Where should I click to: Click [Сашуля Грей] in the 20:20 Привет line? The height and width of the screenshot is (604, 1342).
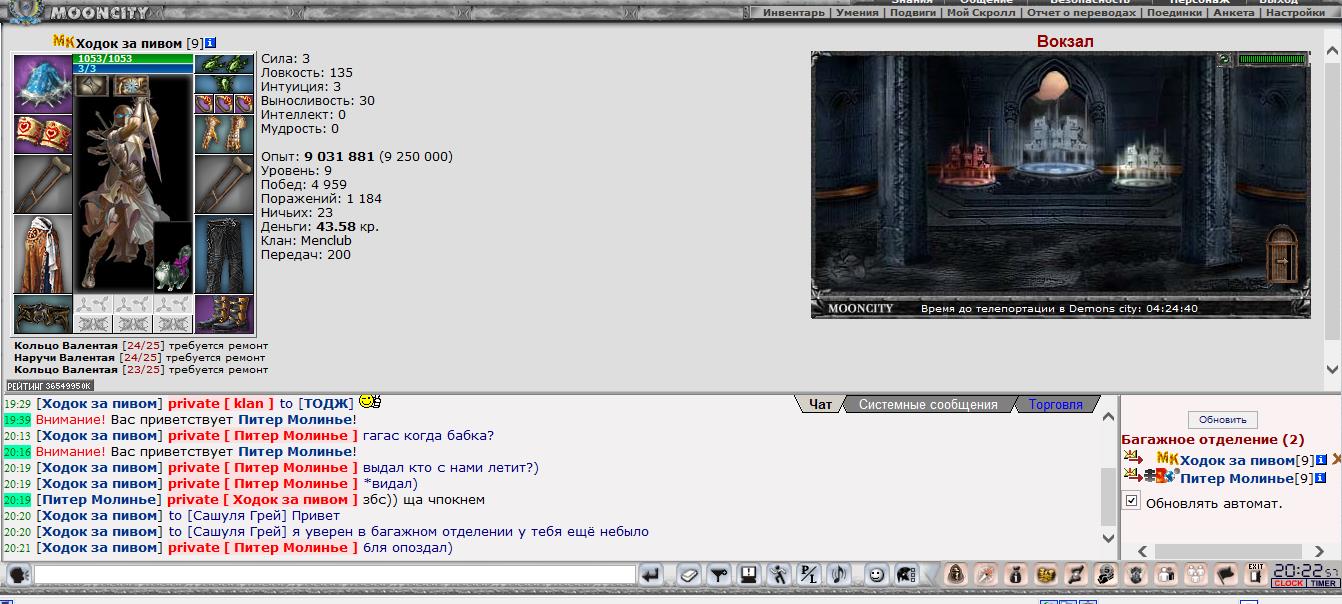point(237,516)
